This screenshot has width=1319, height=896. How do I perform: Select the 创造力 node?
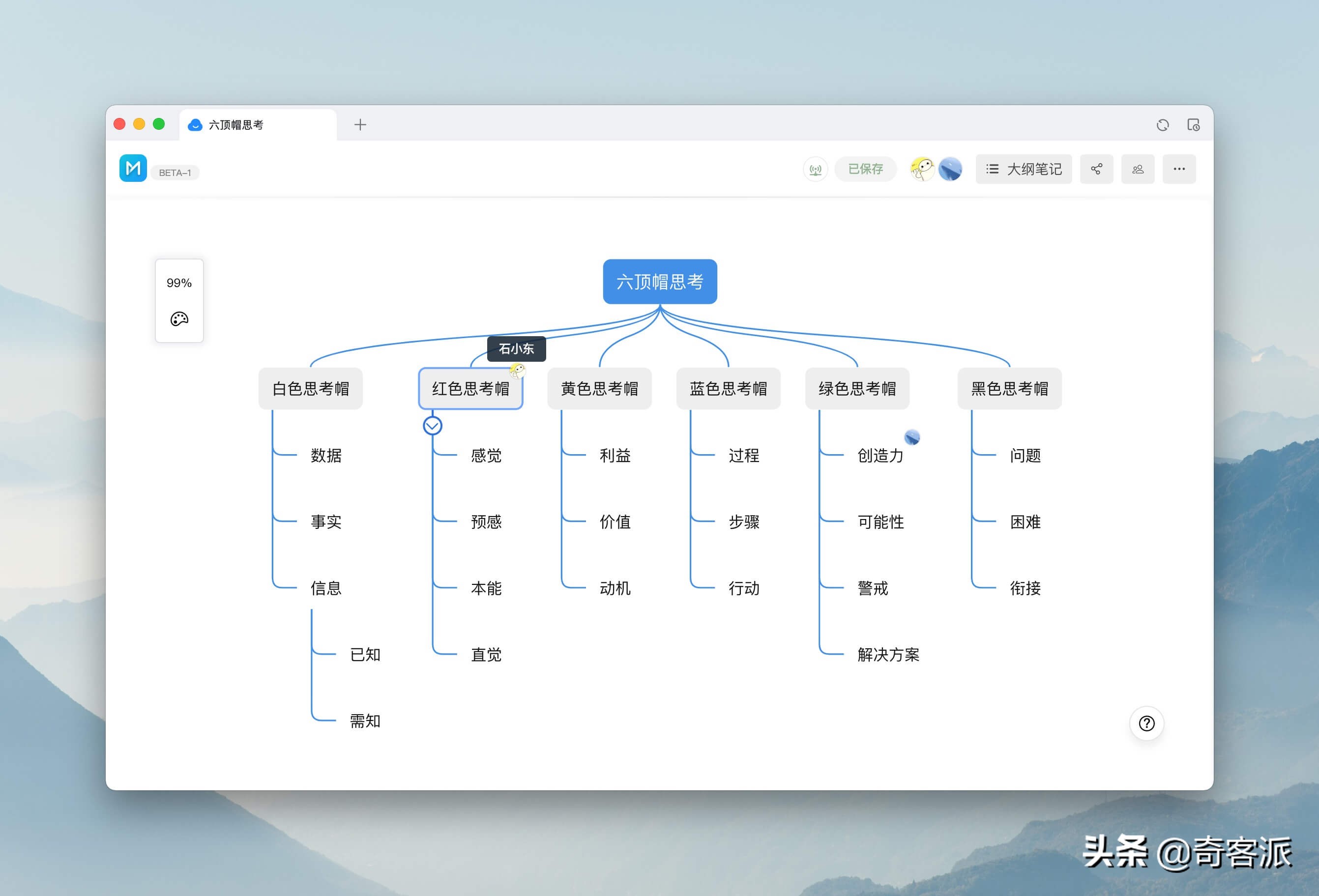[880, 456]
